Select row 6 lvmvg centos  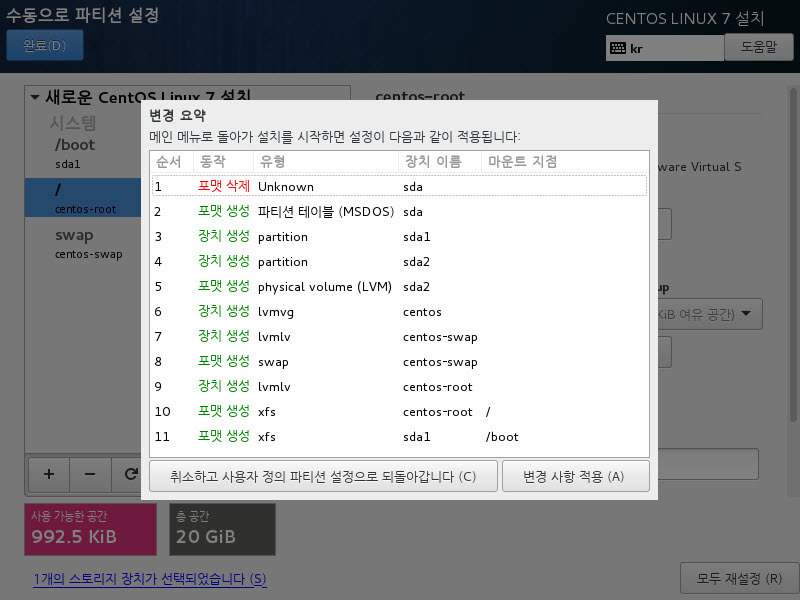coord(399,311)
